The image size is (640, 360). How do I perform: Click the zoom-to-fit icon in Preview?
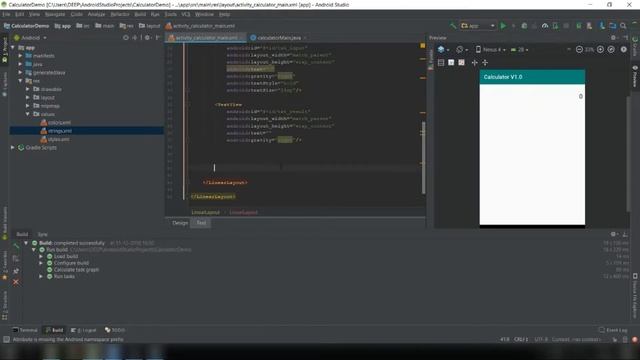[x=611, y=49]
